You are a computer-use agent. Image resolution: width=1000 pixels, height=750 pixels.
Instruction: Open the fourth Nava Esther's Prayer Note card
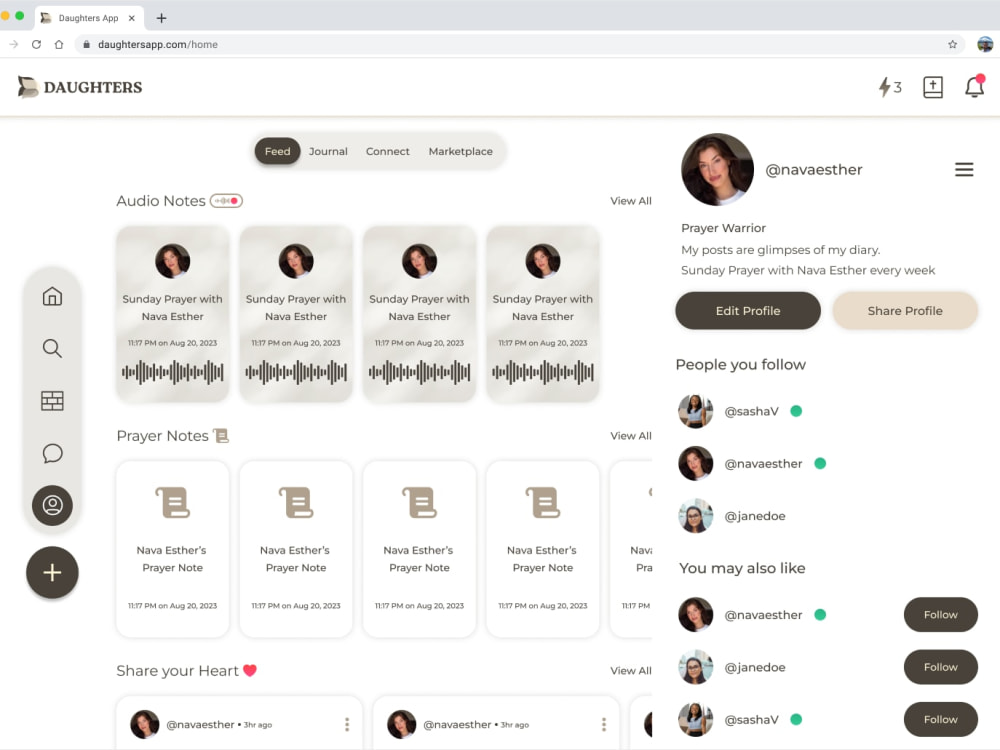[543, 549]
